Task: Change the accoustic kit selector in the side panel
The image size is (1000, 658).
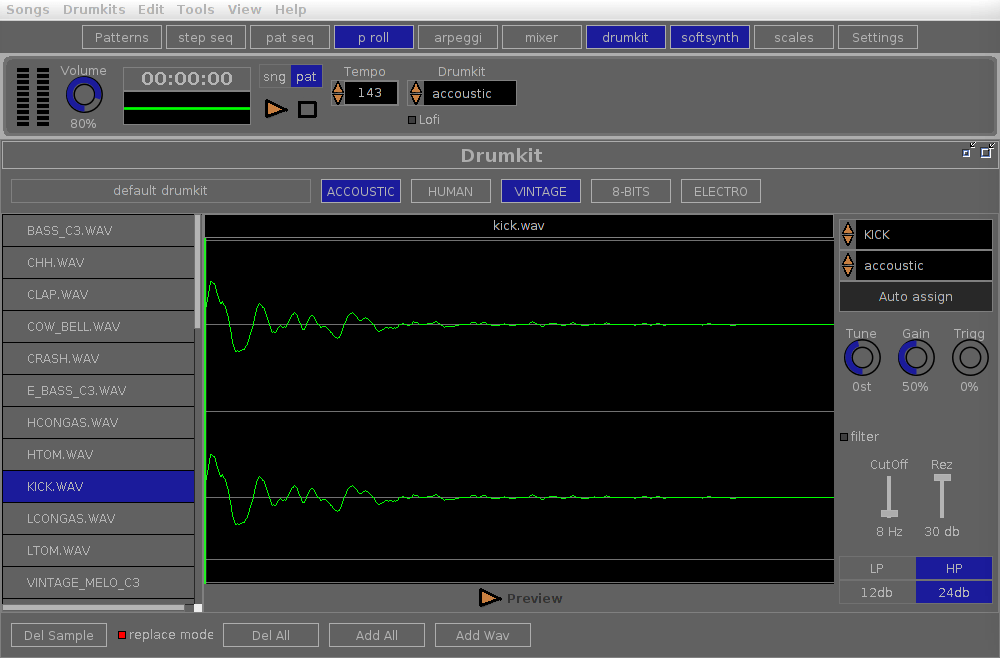Action: [848, 265]
